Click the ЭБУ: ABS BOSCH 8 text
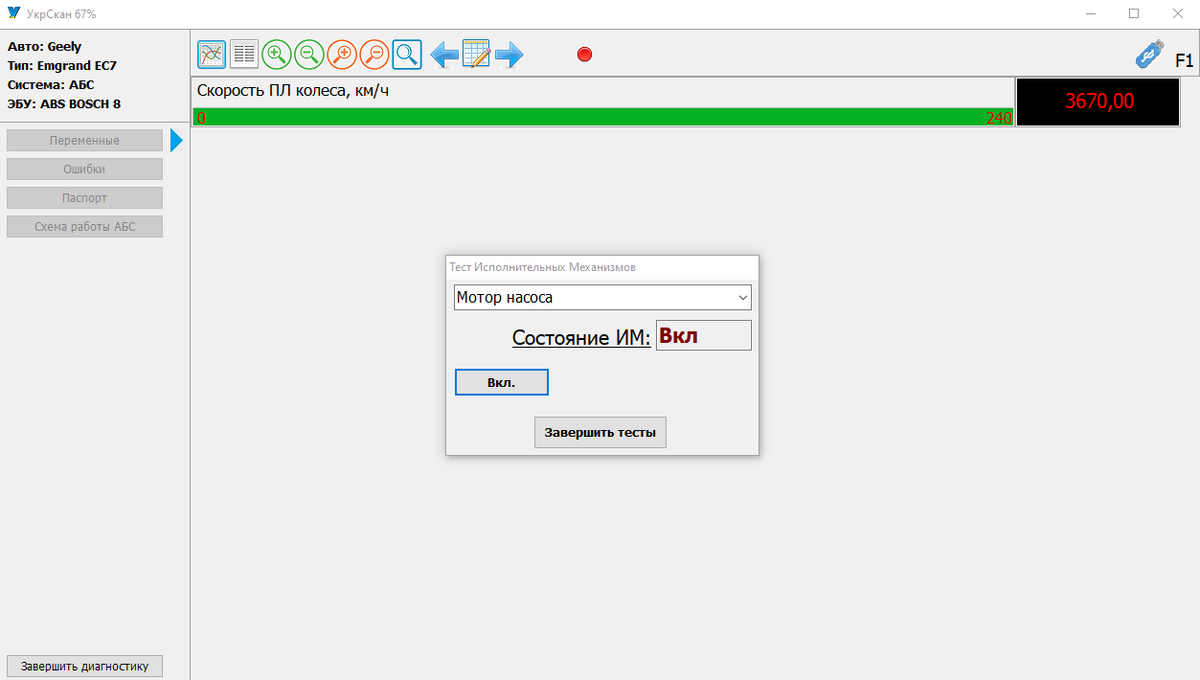The width and height of the screenshot is (1200, 680). point(64,104)
